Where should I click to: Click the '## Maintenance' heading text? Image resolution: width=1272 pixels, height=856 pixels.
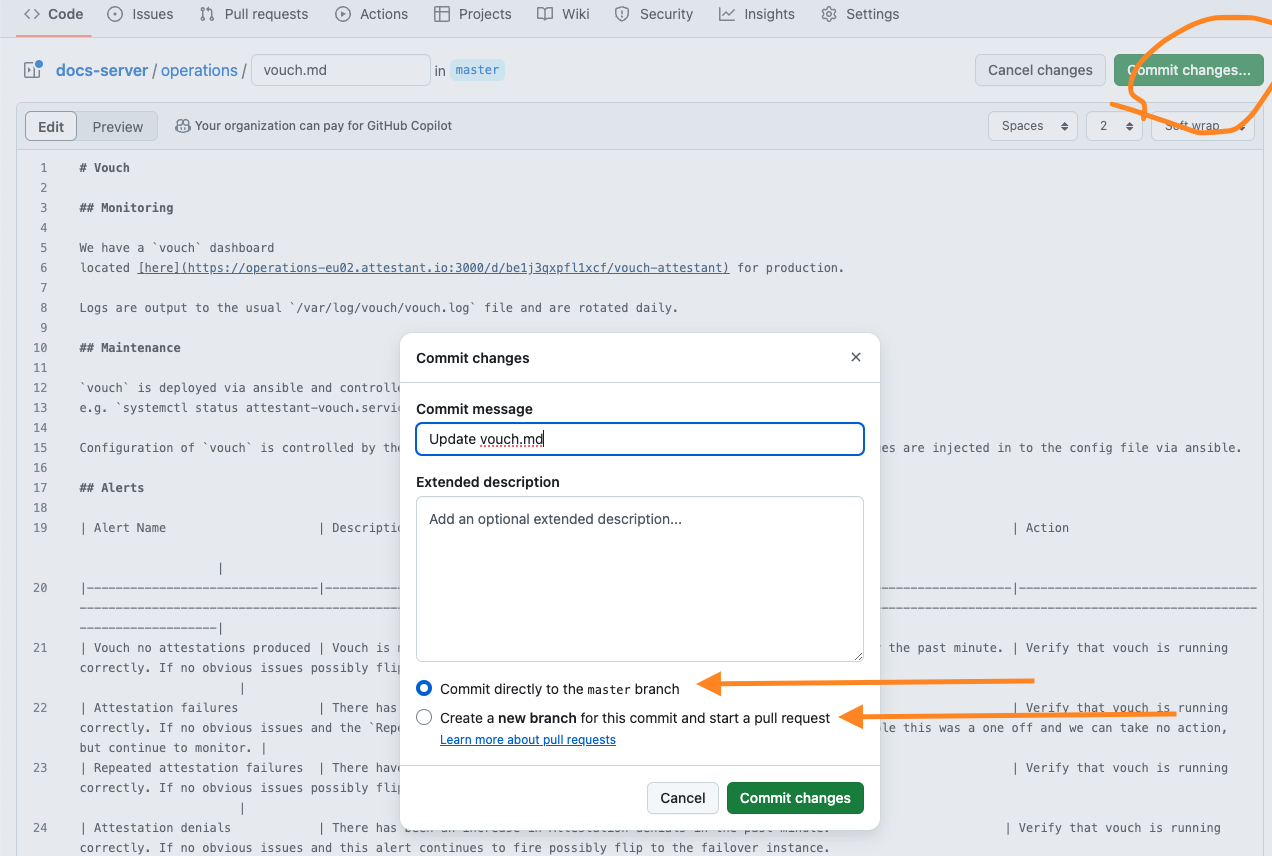coord(130,348)
